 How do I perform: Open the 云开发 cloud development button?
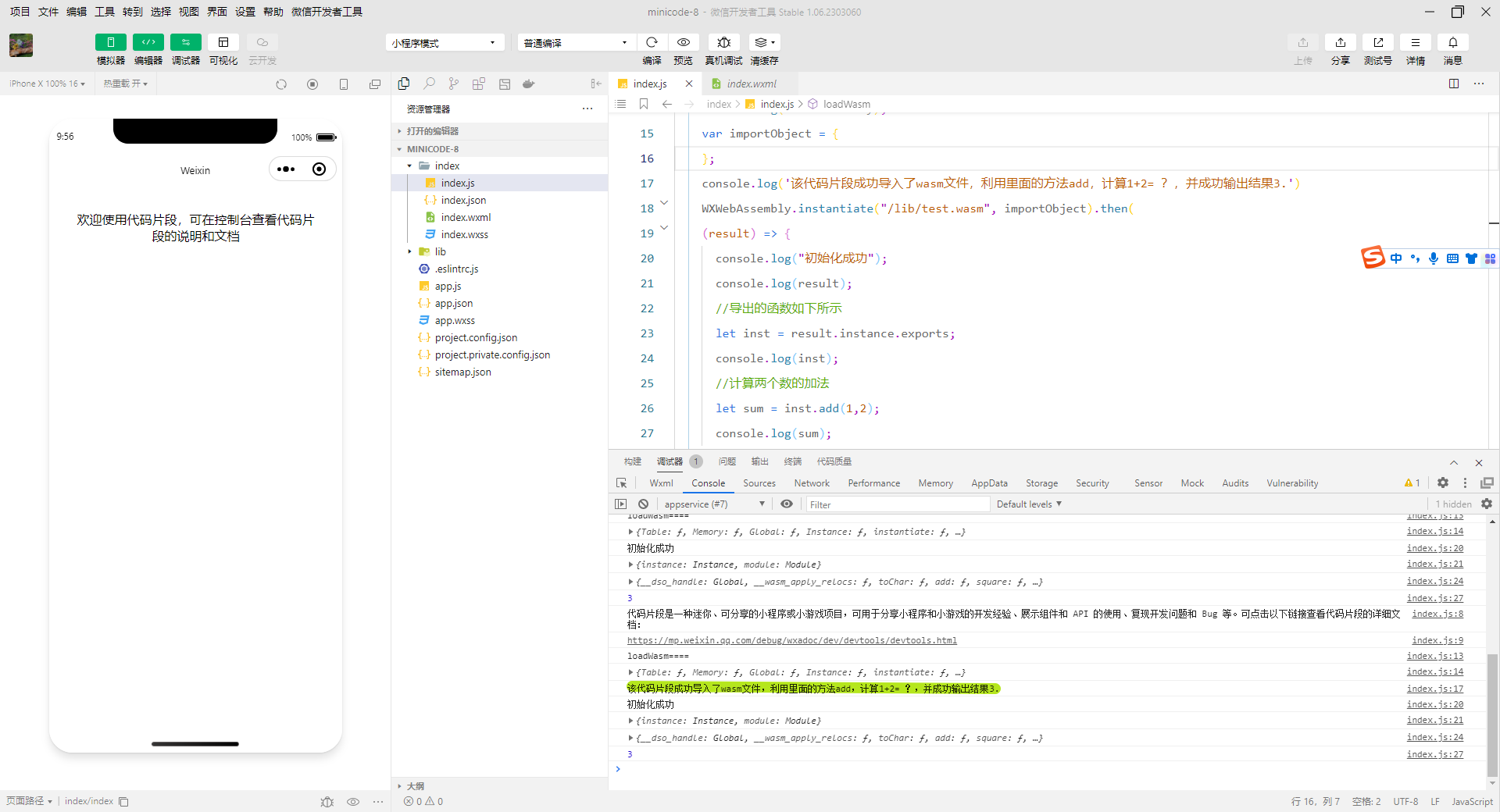tap(262, 42)
